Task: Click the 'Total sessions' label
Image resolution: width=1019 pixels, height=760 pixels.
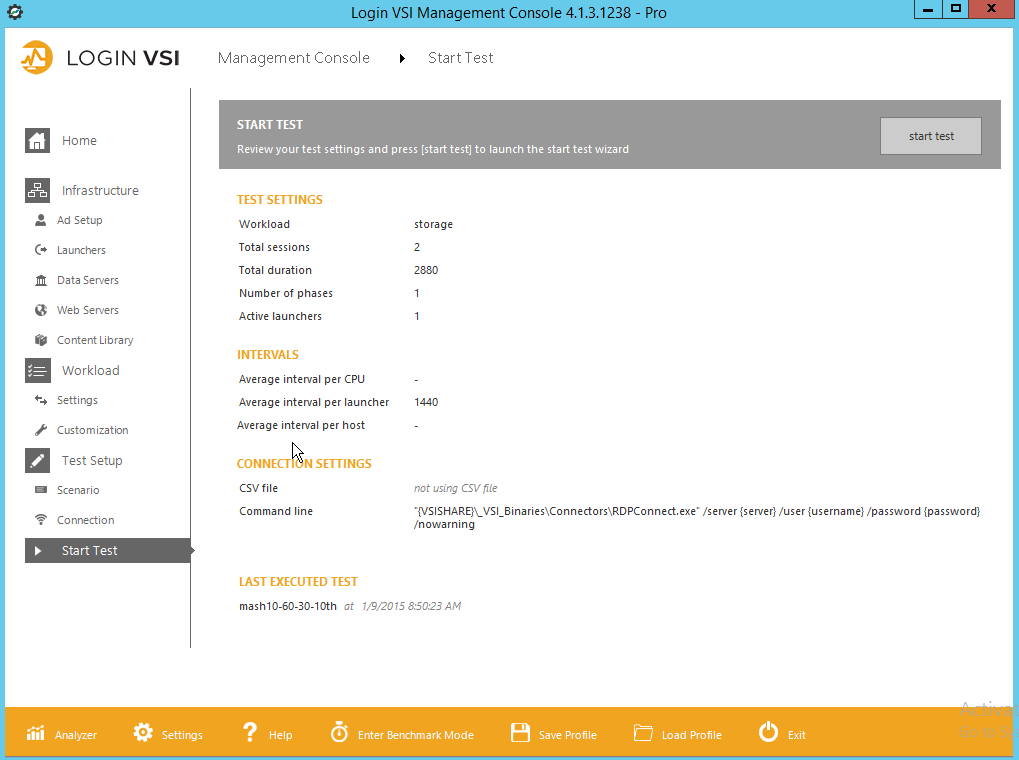Action: tap(274, 247)
